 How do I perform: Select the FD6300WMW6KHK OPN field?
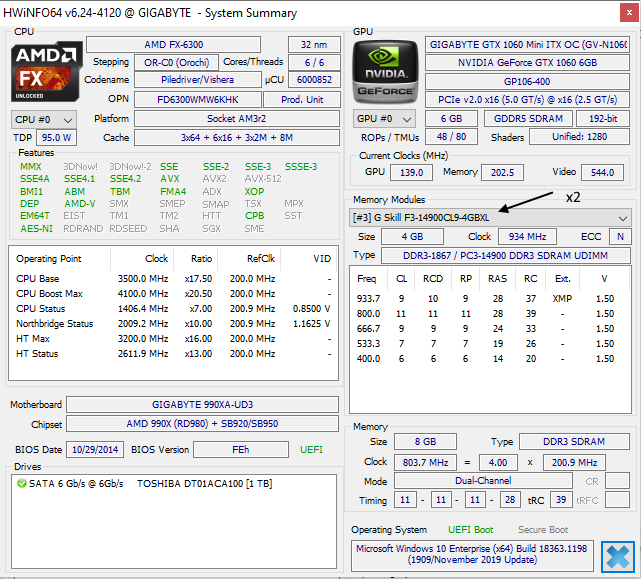coord(197,100)
